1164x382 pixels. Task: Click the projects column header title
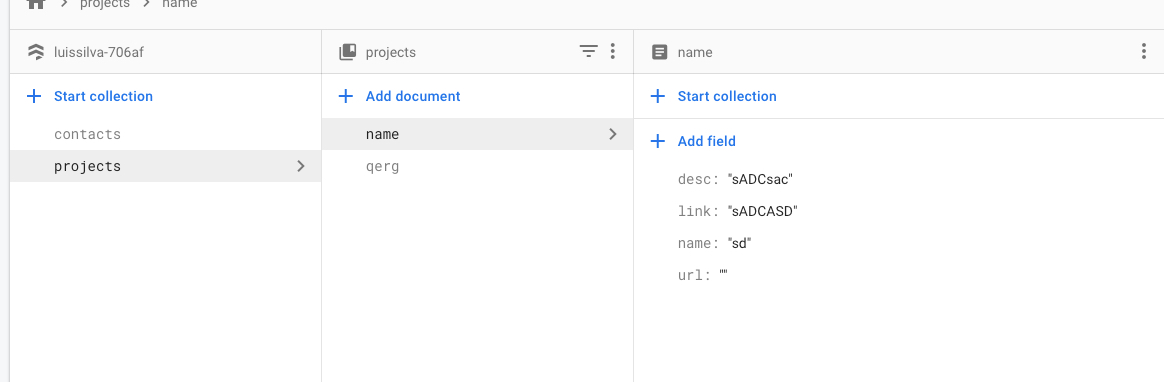390,52
